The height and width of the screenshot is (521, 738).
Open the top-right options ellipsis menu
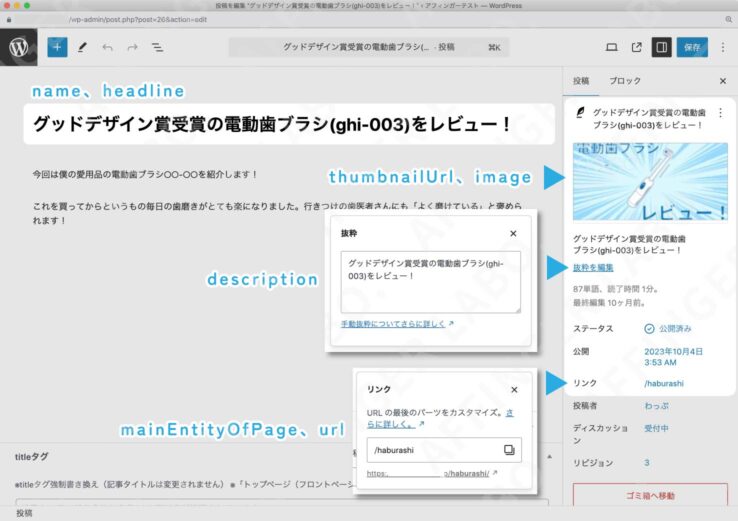(723, 47)
